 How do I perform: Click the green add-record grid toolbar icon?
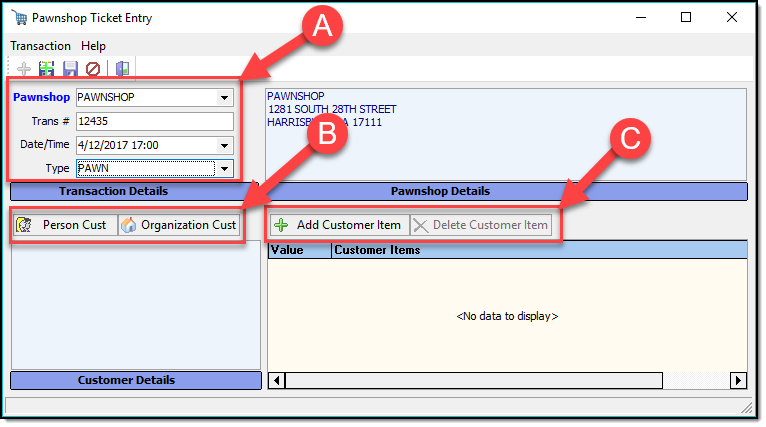pos(46,69)
